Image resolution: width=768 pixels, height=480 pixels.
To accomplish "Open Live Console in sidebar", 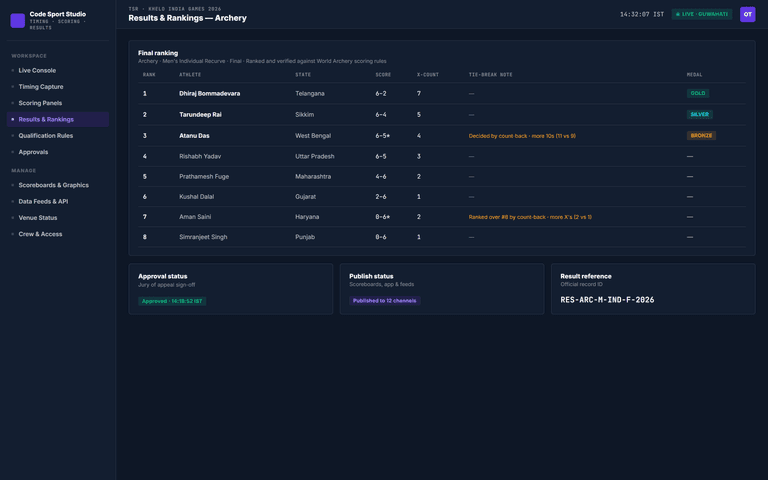I will click(58, 71).
